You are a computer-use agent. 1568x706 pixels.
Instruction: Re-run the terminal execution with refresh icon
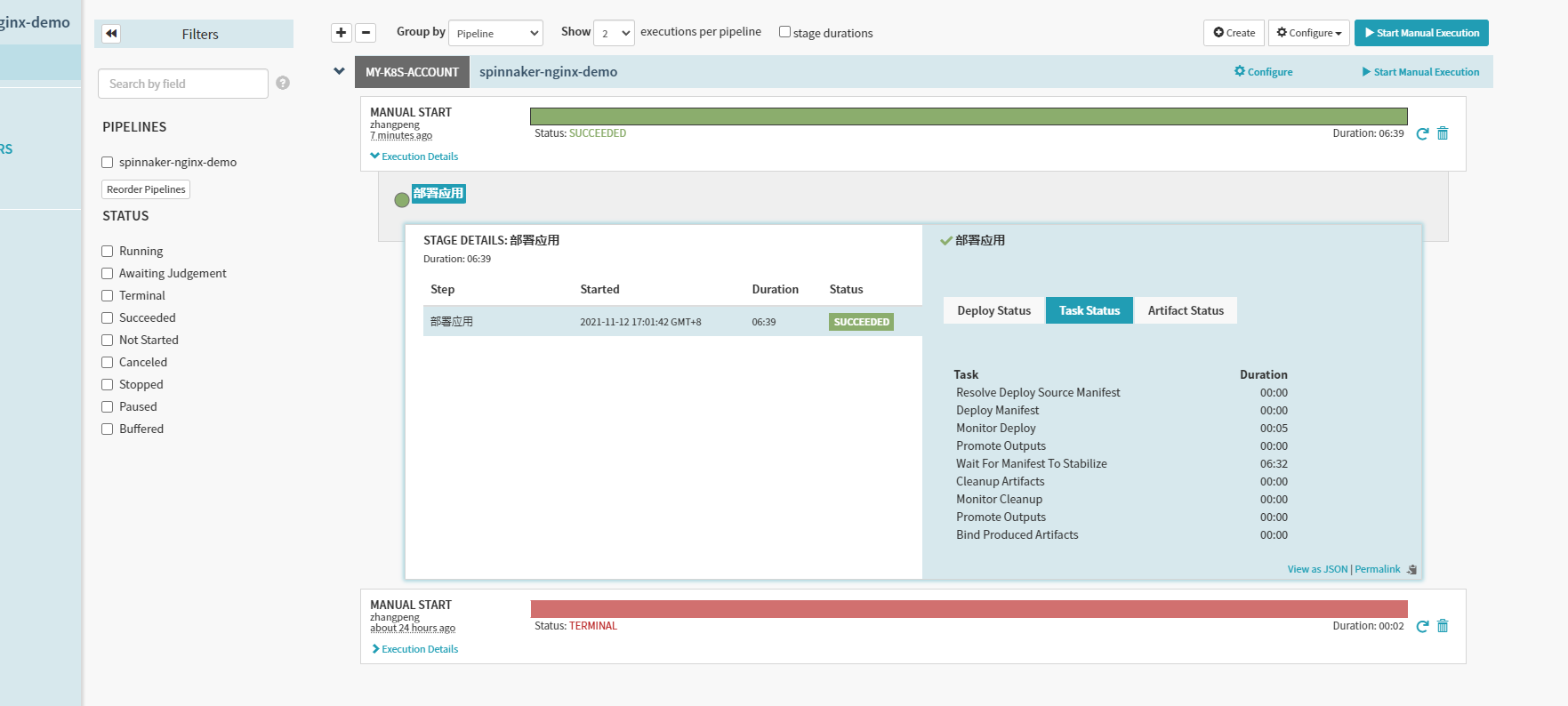tap(1422, 626)
